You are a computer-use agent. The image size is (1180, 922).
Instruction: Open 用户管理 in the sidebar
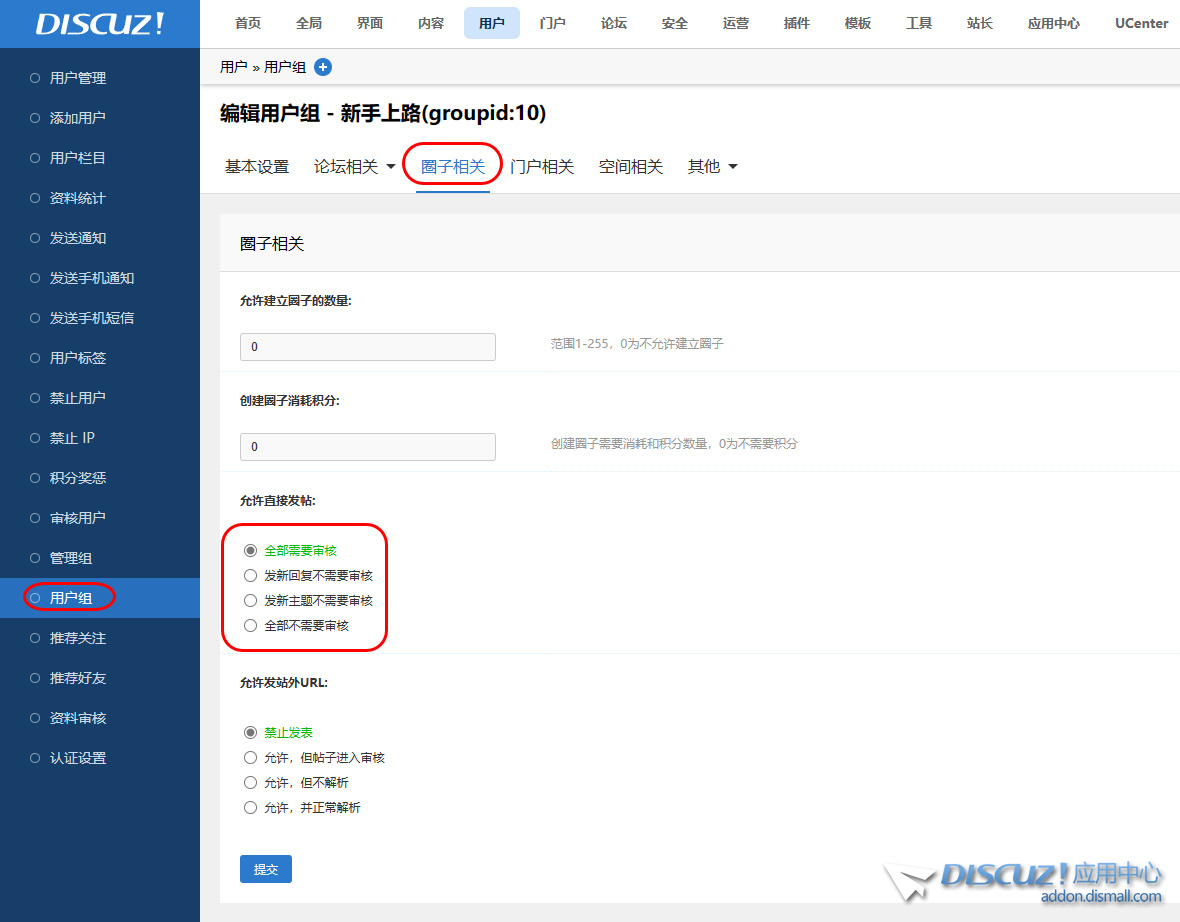(78, 78)
